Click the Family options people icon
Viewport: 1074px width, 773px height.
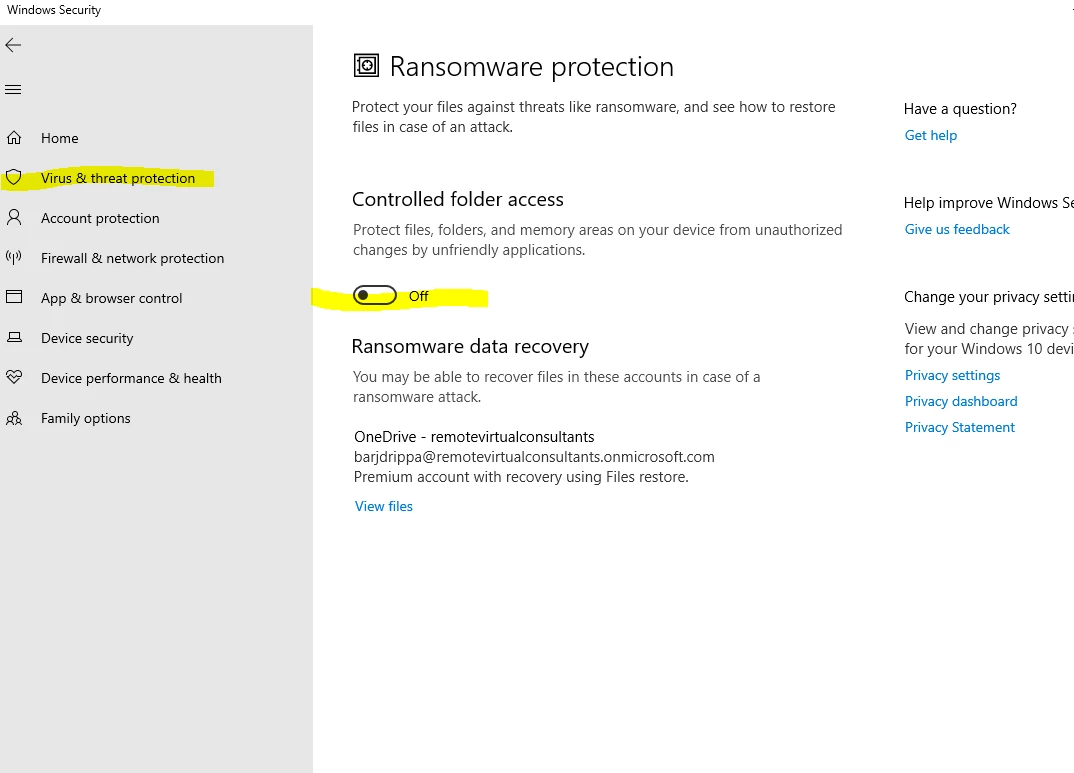14,418
